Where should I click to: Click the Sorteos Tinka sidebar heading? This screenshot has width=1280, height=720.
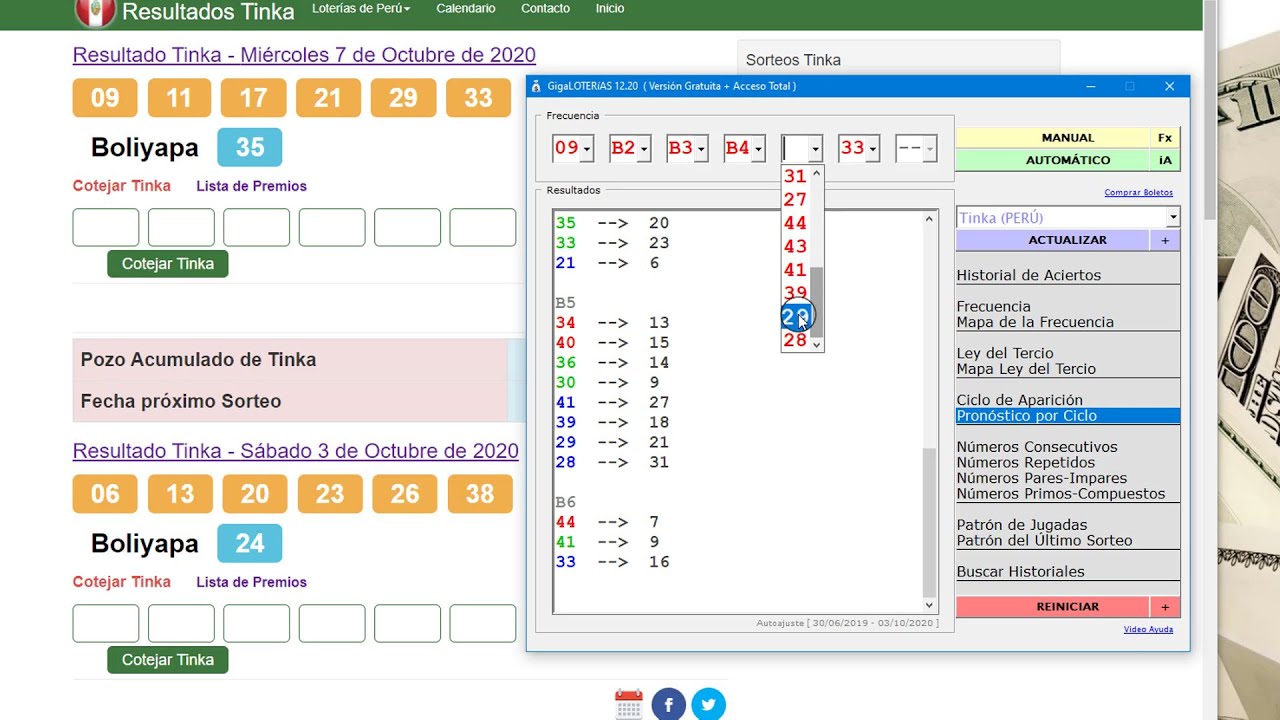[x=794, y=60]
